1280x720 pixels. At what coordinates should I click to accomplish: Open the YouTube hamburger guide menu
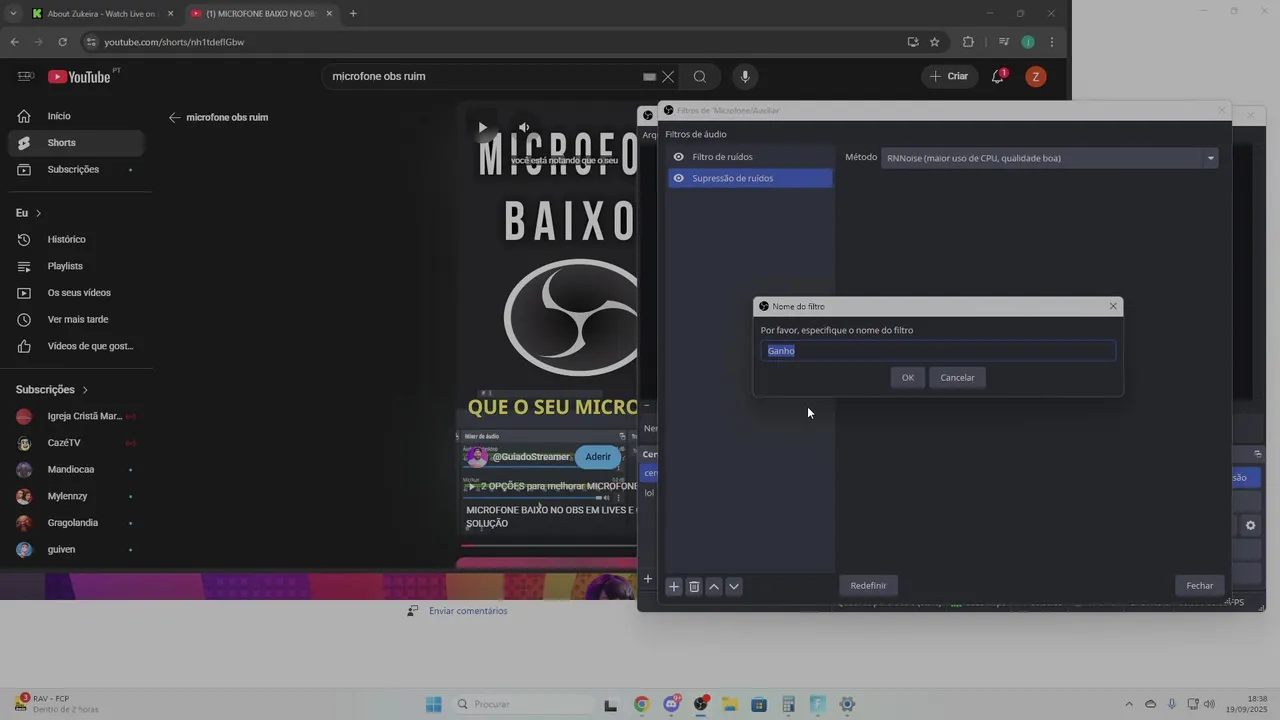(26, 76)
